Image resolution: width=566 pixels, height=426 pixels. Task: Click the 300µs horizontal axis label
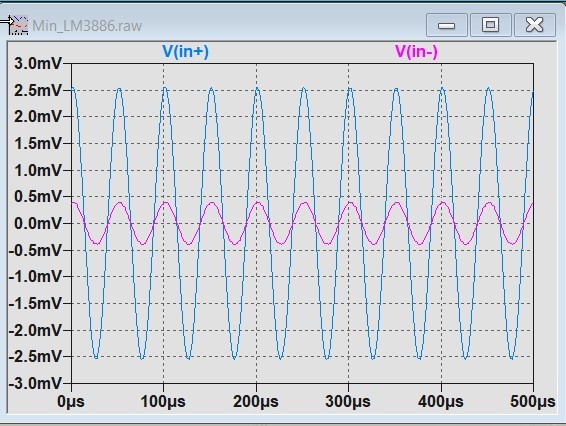pos(348,401)
